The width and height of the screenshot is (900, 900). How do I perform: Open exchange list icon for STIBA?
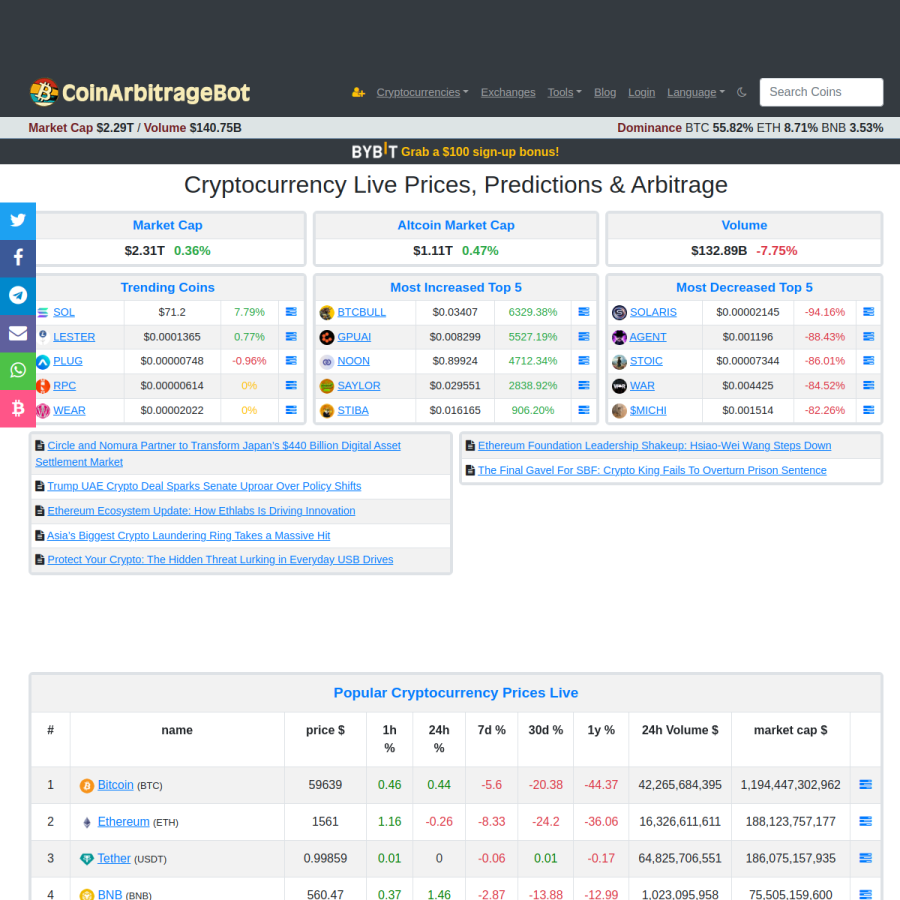point(584,410)
